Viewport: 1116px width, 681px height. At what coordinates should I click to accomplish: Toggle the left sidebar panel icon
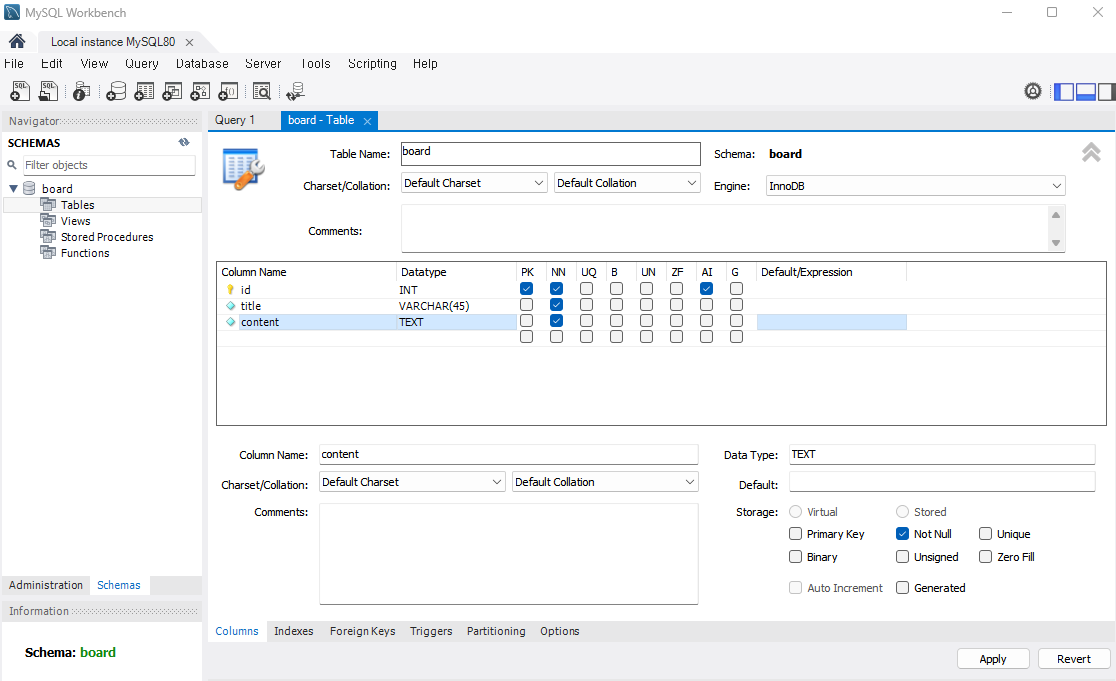tap(1064, 91)
